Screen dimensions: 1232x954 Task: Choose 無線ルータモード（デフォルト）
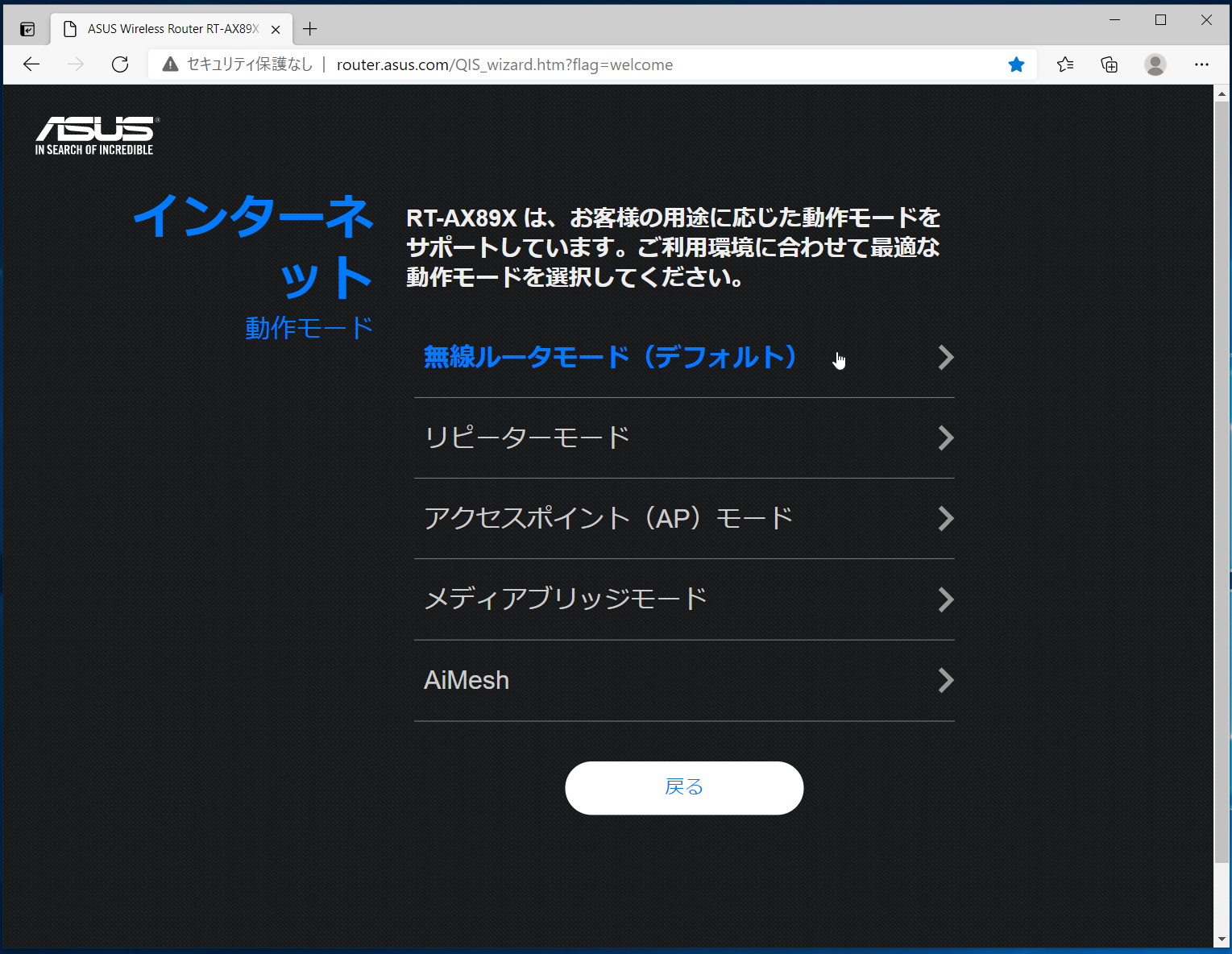[x=684, y=358]
